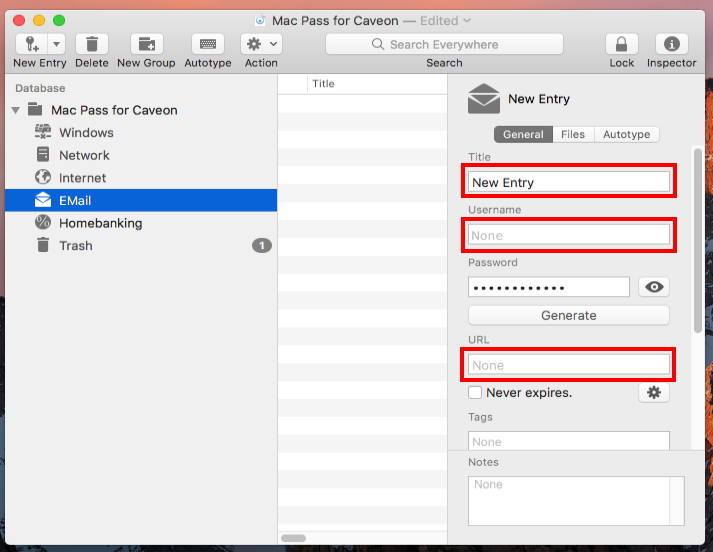Select the EMail group
The height and width of the screenshot is (552, 713).
click(x=141, y=201)
